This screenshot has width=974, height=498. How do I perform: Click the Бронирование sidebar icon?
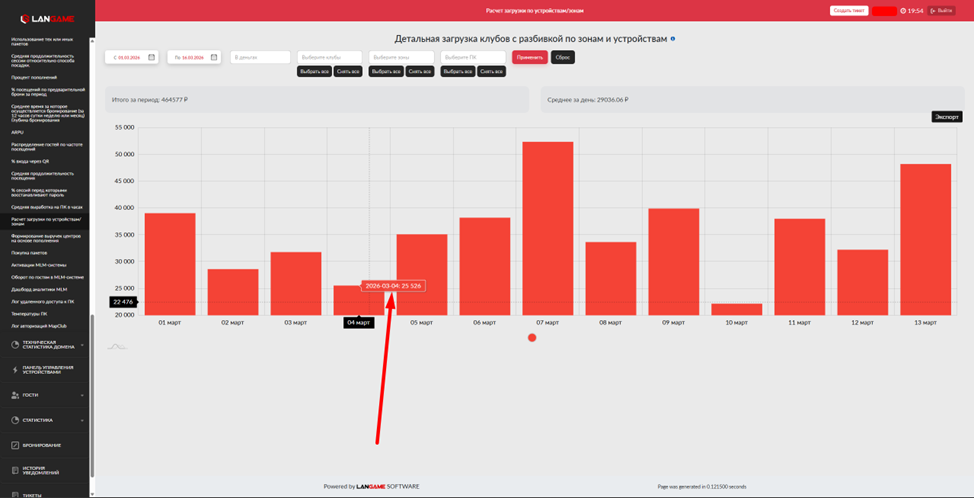[15, 445]
